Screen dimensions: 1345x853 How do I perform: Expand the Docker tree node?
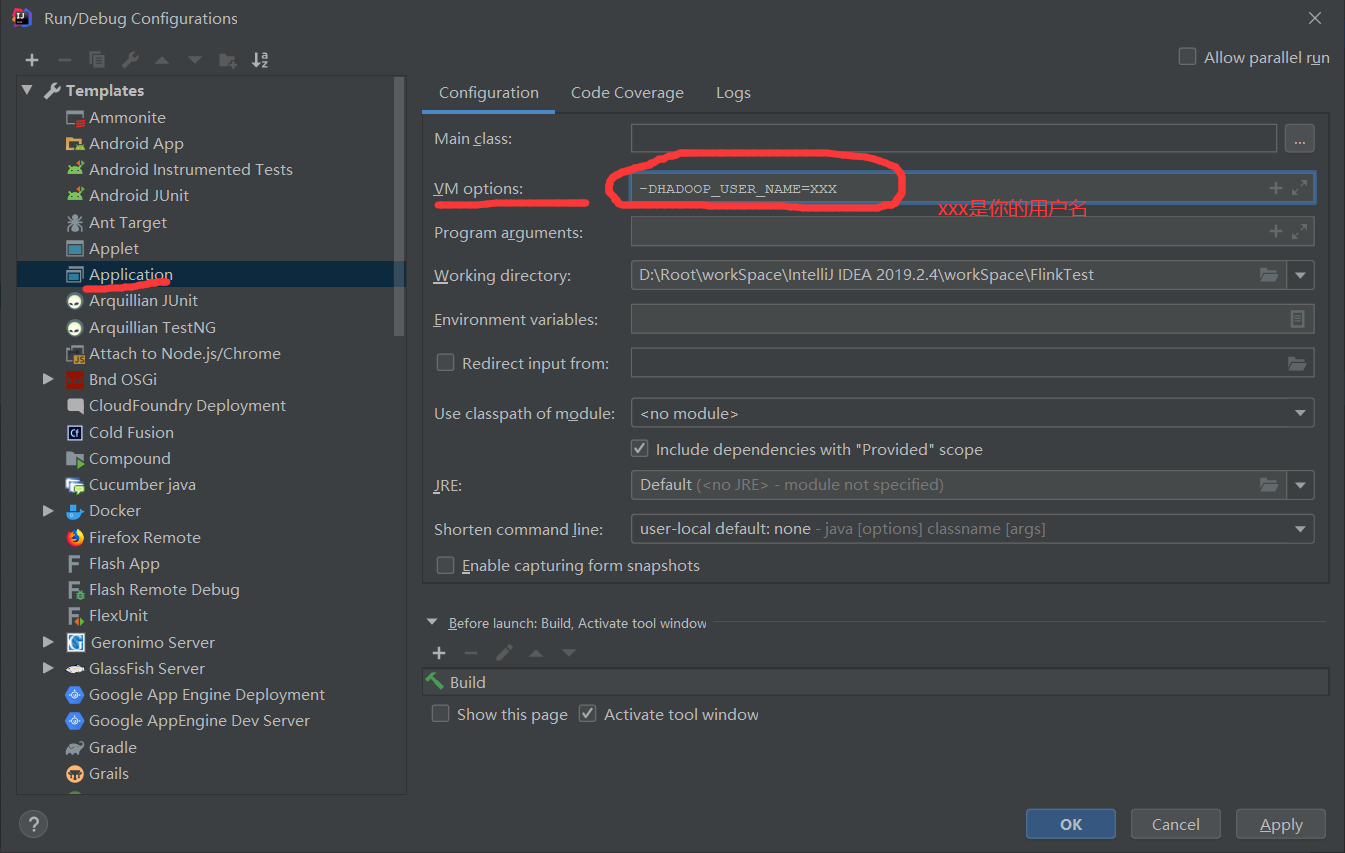pos(48,511)
